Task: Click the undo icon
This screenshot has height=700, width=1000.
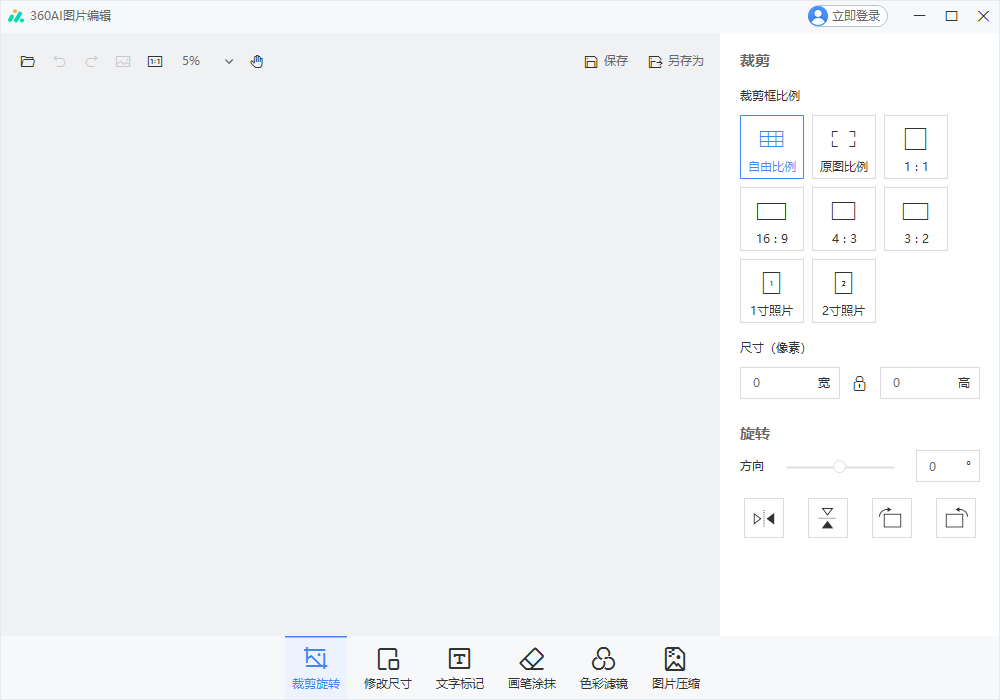Action: pos(59,61)
